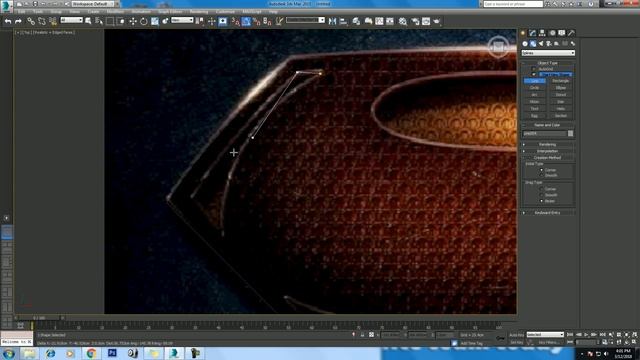Click the Render Production teapot icon
Screen dimensions: 640x360
437,21
